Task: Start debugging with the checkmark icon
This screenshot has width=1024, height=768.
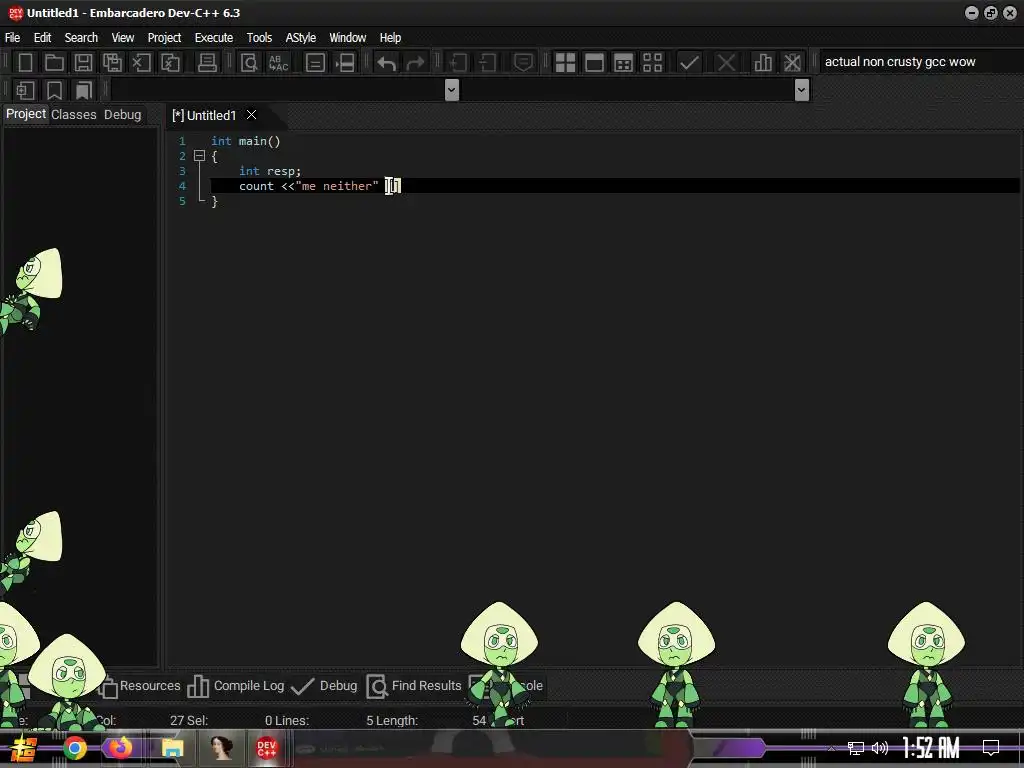Action: (689, 63)
